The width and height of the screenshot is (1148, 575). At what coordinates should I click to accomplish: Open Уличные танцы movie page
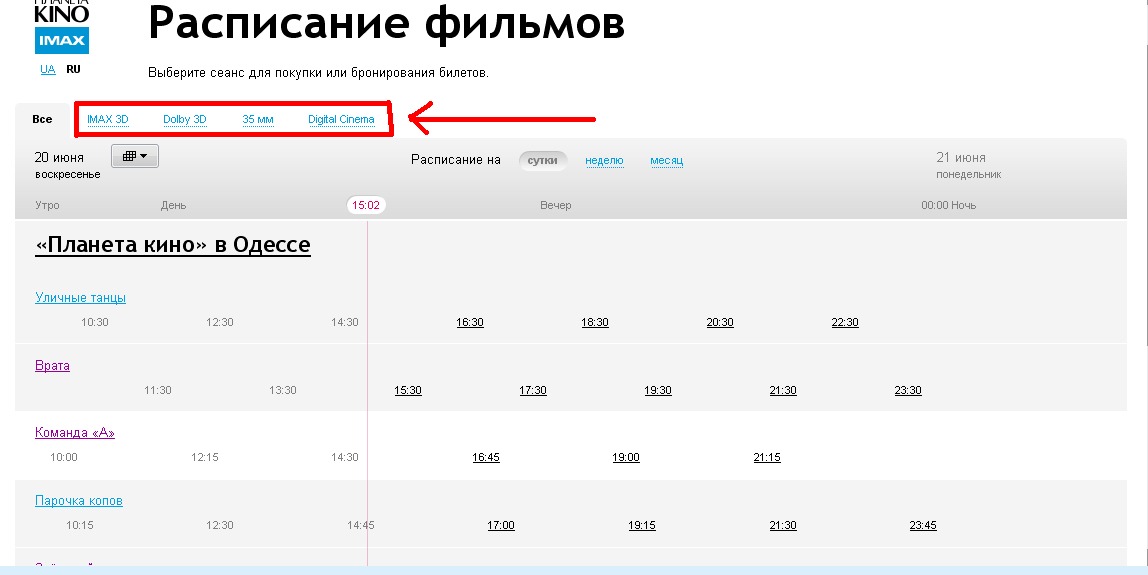[81, 298]
